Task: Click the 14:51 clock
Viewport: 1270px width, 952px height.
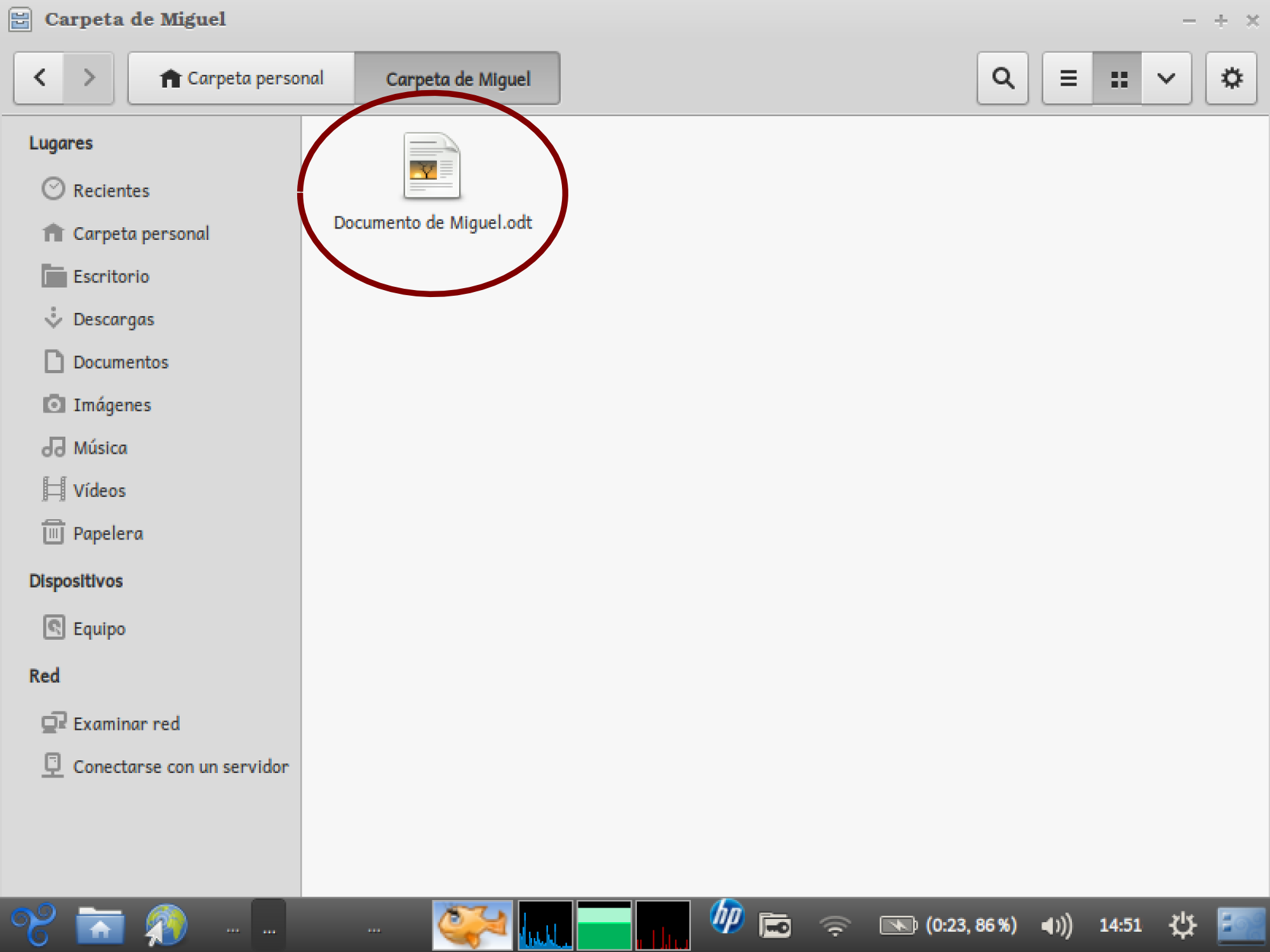Action: (1121, 925)
